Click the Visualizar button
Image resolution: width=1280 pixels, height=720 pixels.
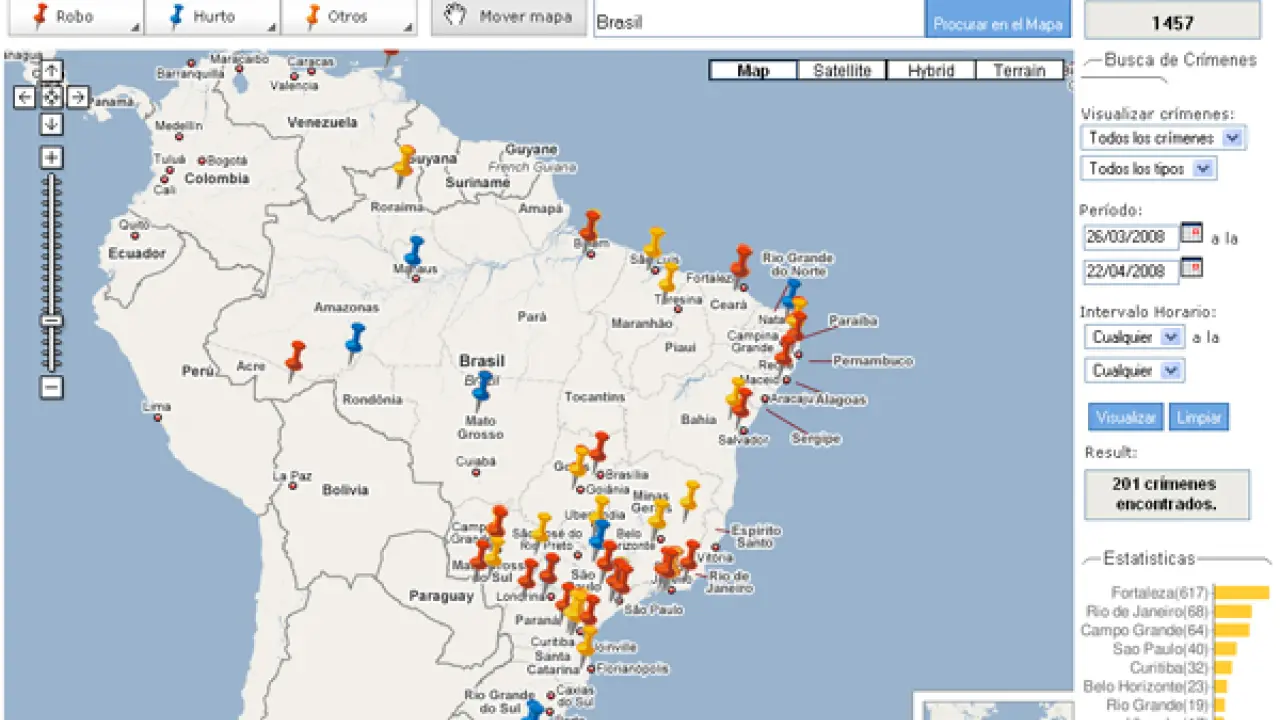1126,417
